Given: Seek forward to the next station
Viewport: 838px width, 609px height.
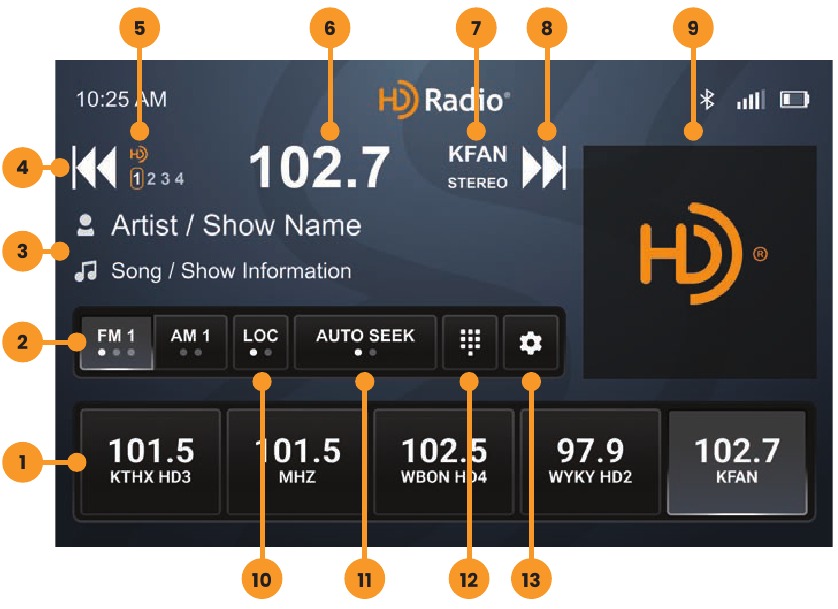Looking at the screenshot, I should 544,167.
